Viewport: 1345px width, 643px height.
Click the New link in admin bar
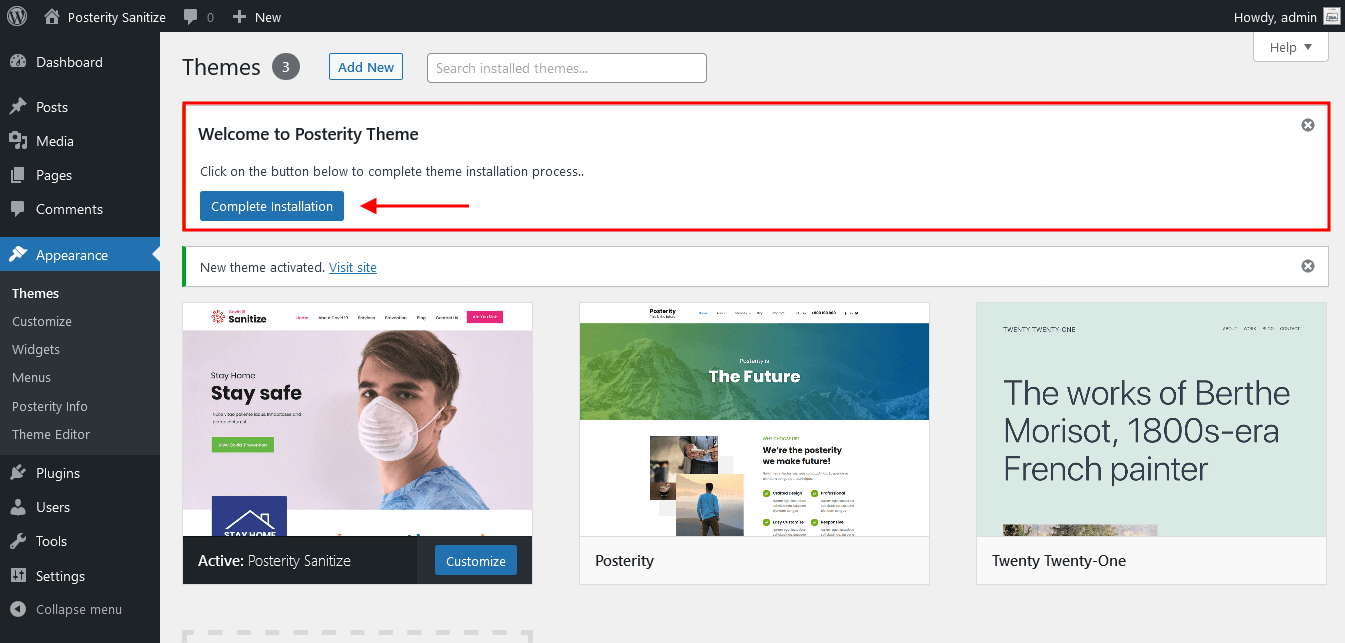pos(268,17)
